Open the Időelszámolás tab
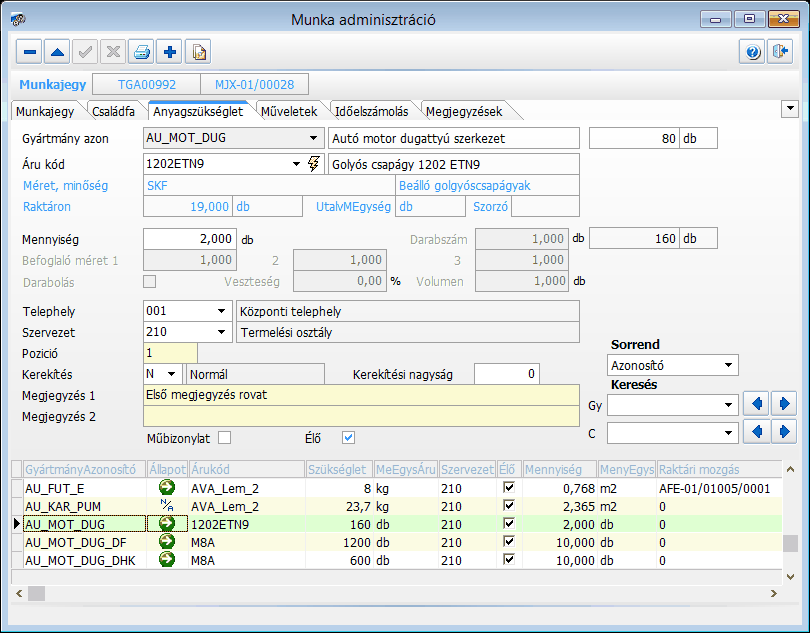The height and width of the screenshot is (633, 810). pos(371,111)
